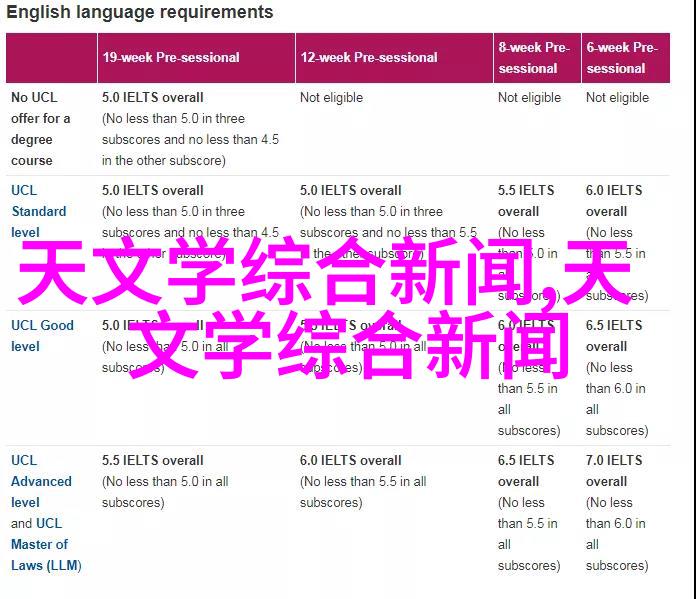Click '6.5 IELTS overall' in Advanced level row
696x599 pixels.
pyautogui.click(x=526, y=471)
